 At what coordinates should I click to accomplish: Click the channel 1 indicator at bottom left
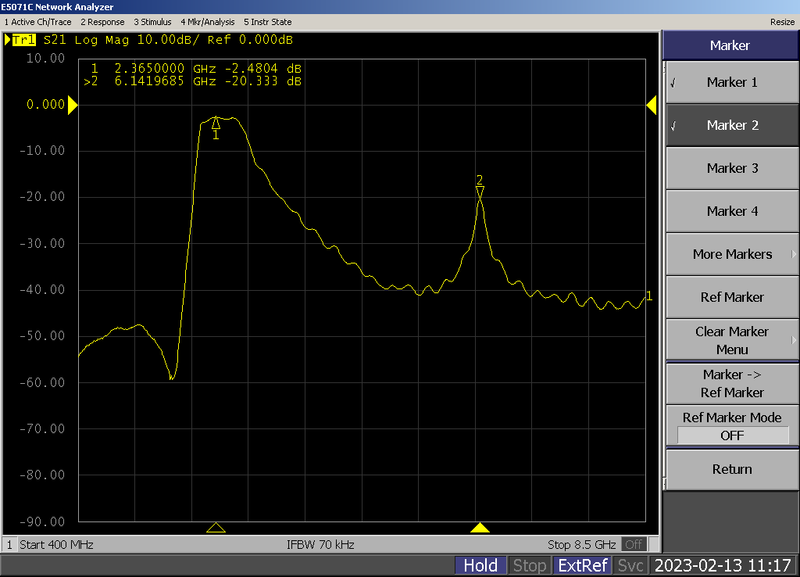11,545
